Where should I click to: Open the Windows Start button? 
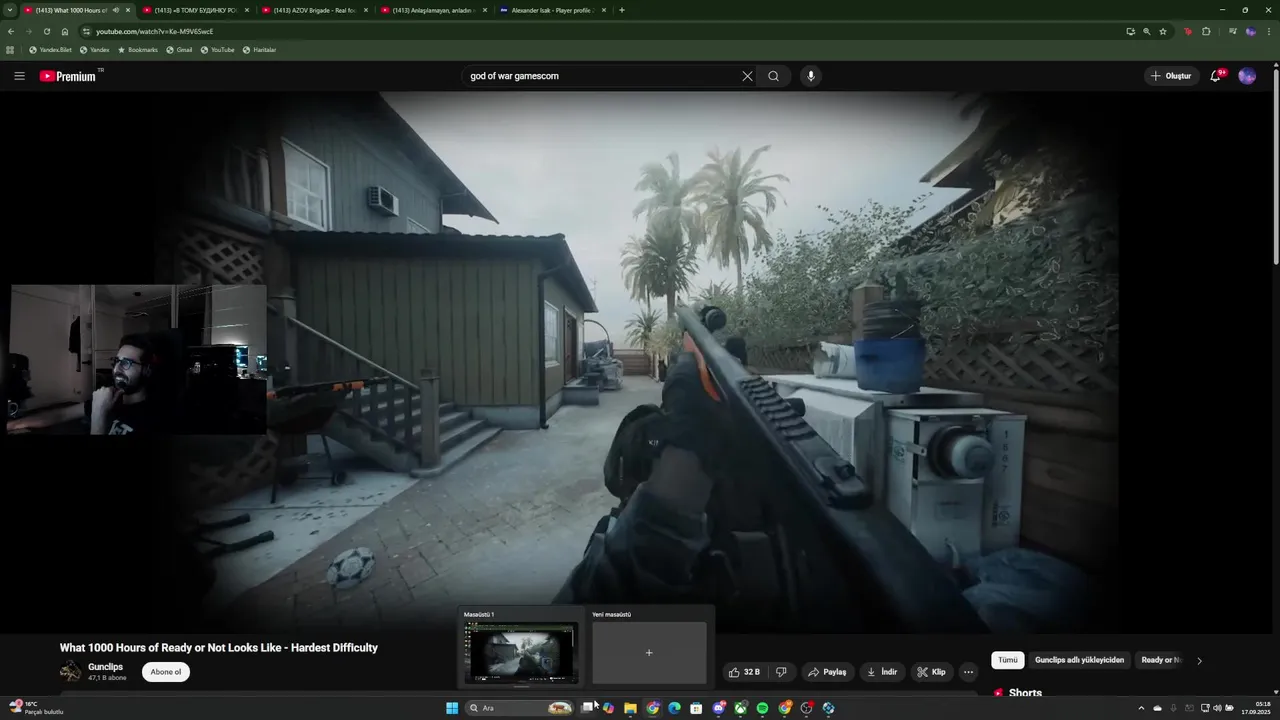(x=452, y=708)
